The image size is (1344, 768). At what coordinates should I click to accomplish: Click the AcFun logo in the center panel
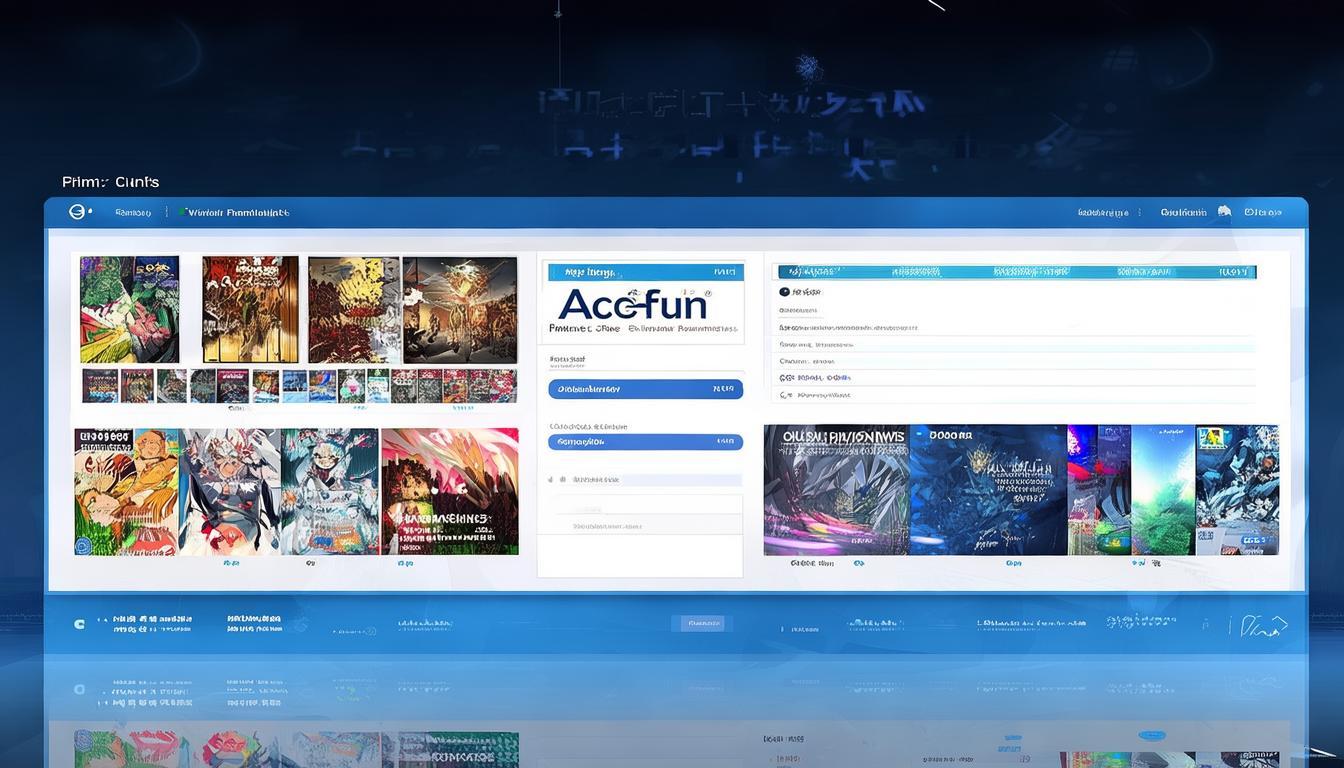634,304
